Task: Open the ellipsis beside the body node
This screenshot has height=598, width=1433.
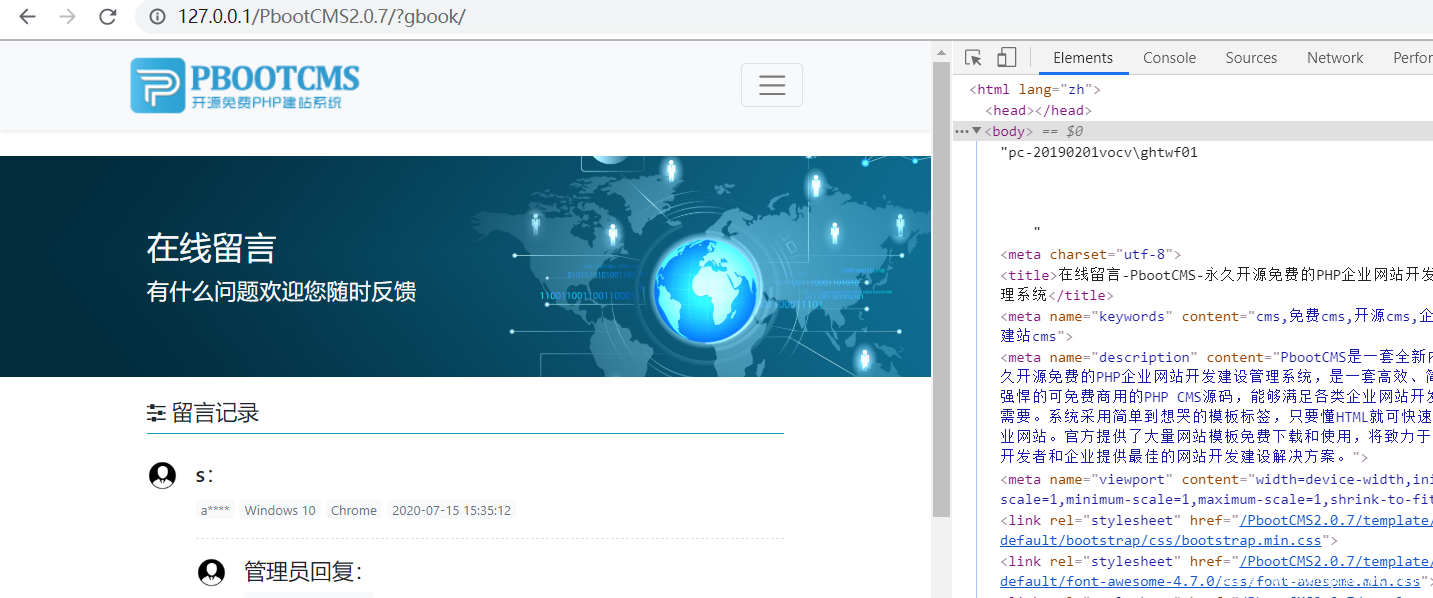Action: coord(961,131)
